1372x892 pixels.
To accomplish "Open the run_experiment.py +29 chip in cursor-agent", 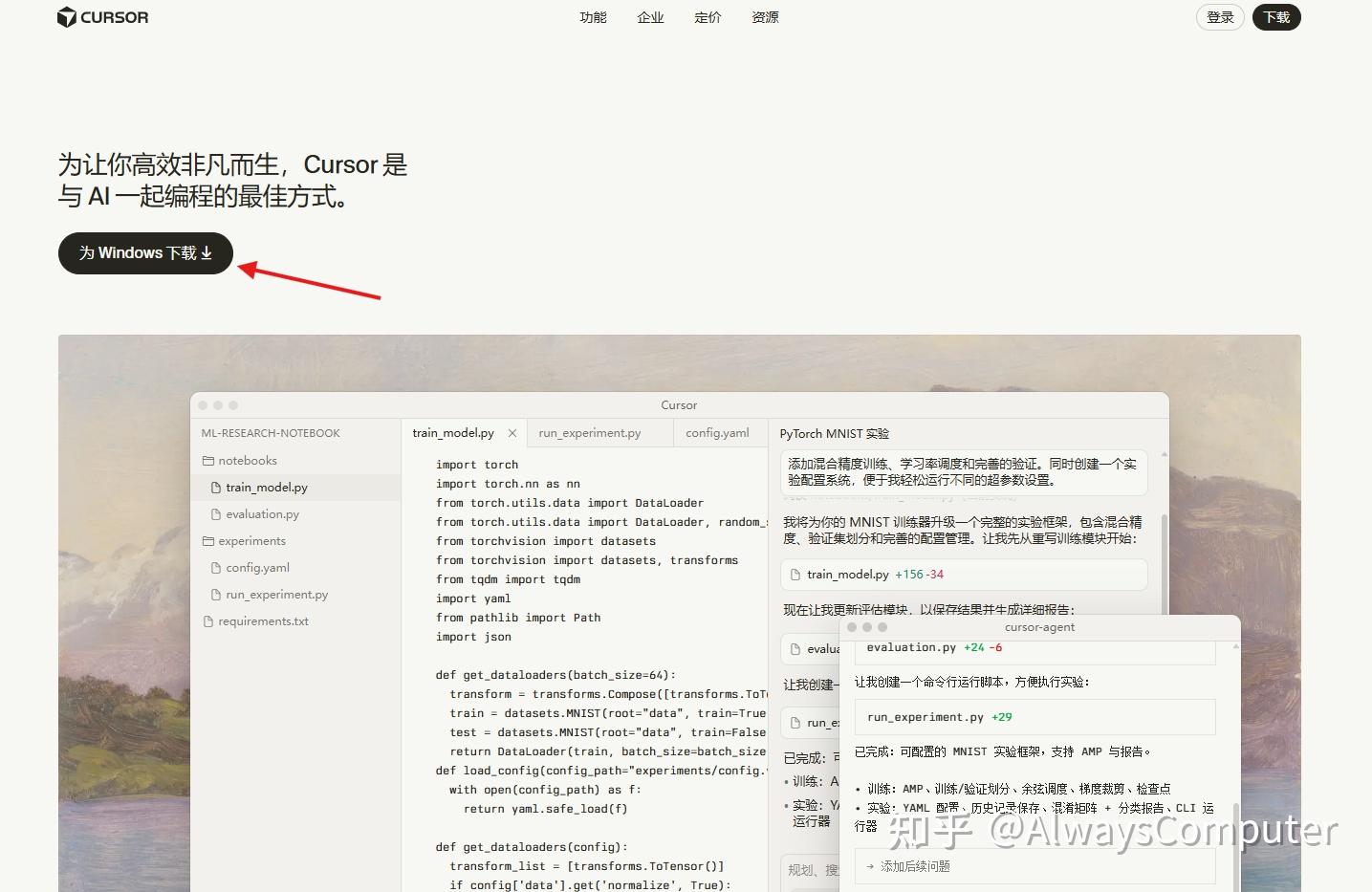I will point(1034,717).
